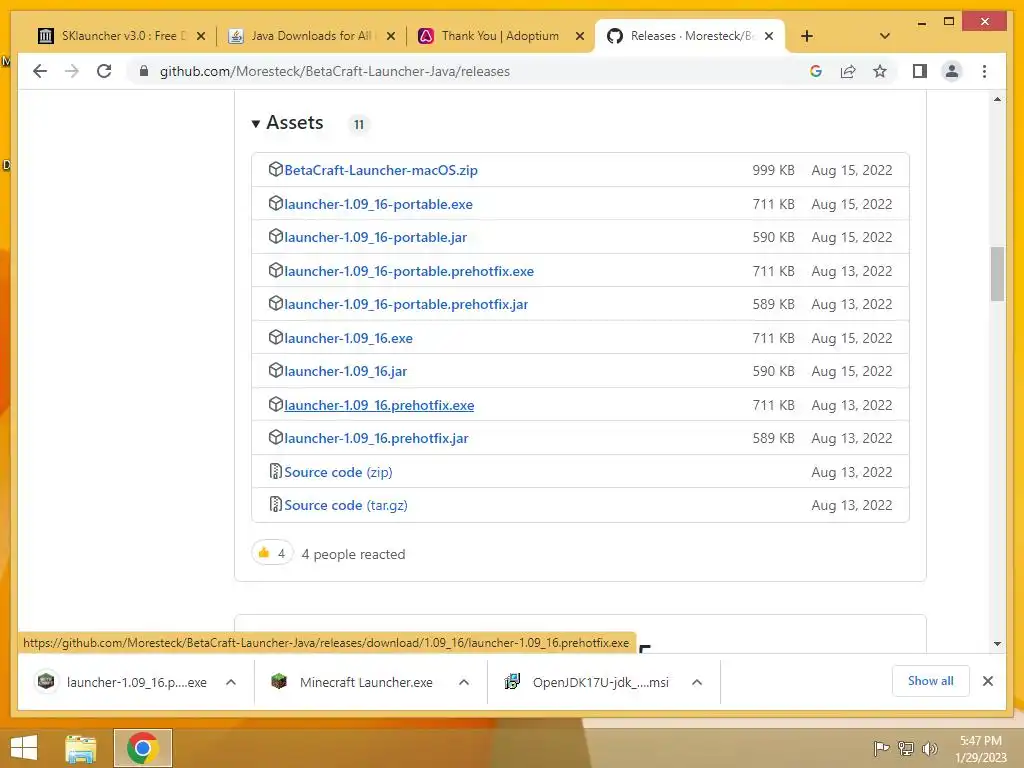Open the tab search dropdown

885,36
